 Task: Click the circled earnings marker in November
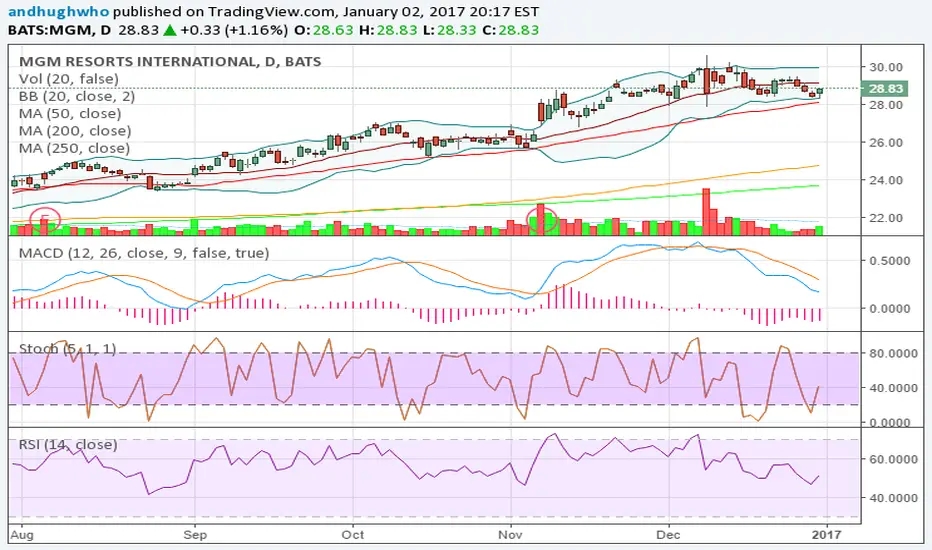pos(541,218)
